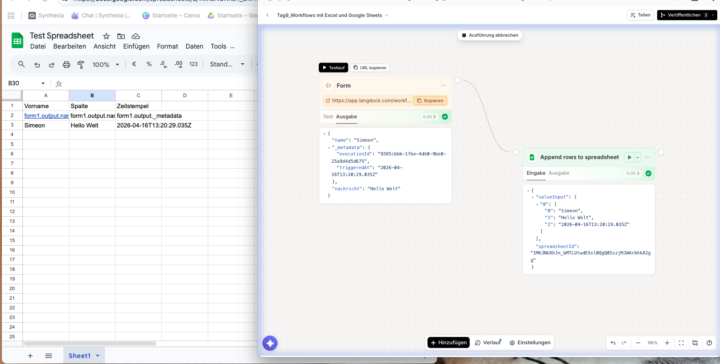This screenshot has width=720, height=364.
Task: Switch to Form node Ausgabe tab
Action: [346, 117]
